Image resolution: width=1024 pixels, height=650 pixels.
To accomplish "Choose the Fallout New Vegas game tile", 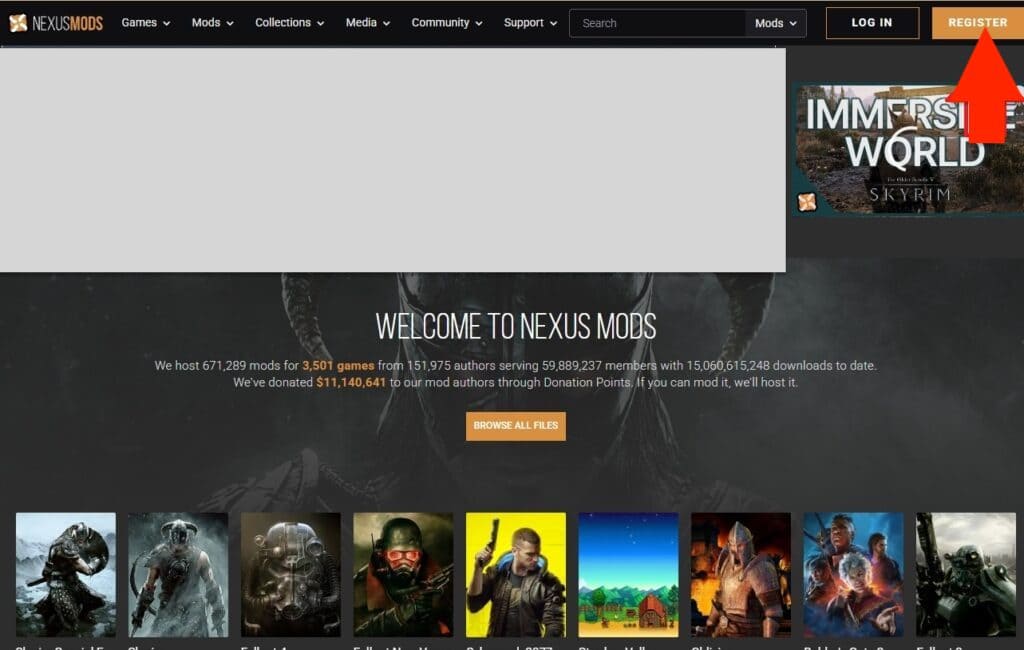I will pos(403,575).
